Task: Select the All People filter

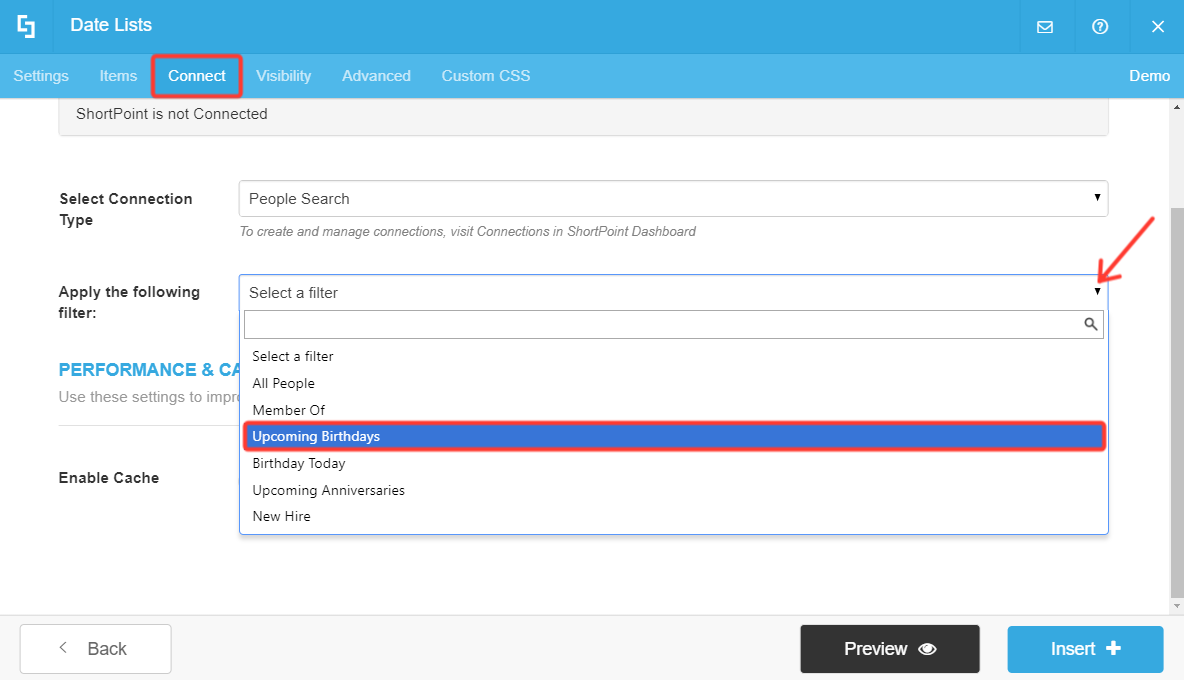Action: (674, 383)
